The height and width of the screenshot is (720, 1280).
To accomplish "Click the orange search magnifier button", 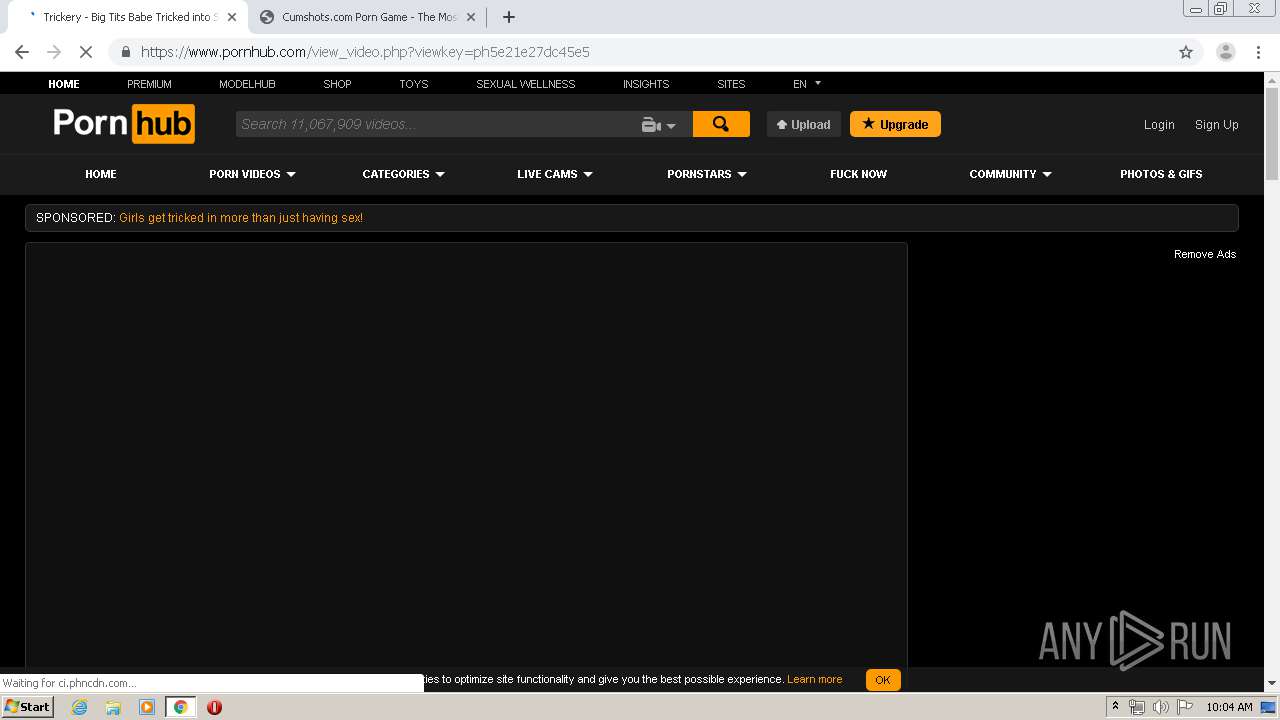I will [x=721, y=124].
